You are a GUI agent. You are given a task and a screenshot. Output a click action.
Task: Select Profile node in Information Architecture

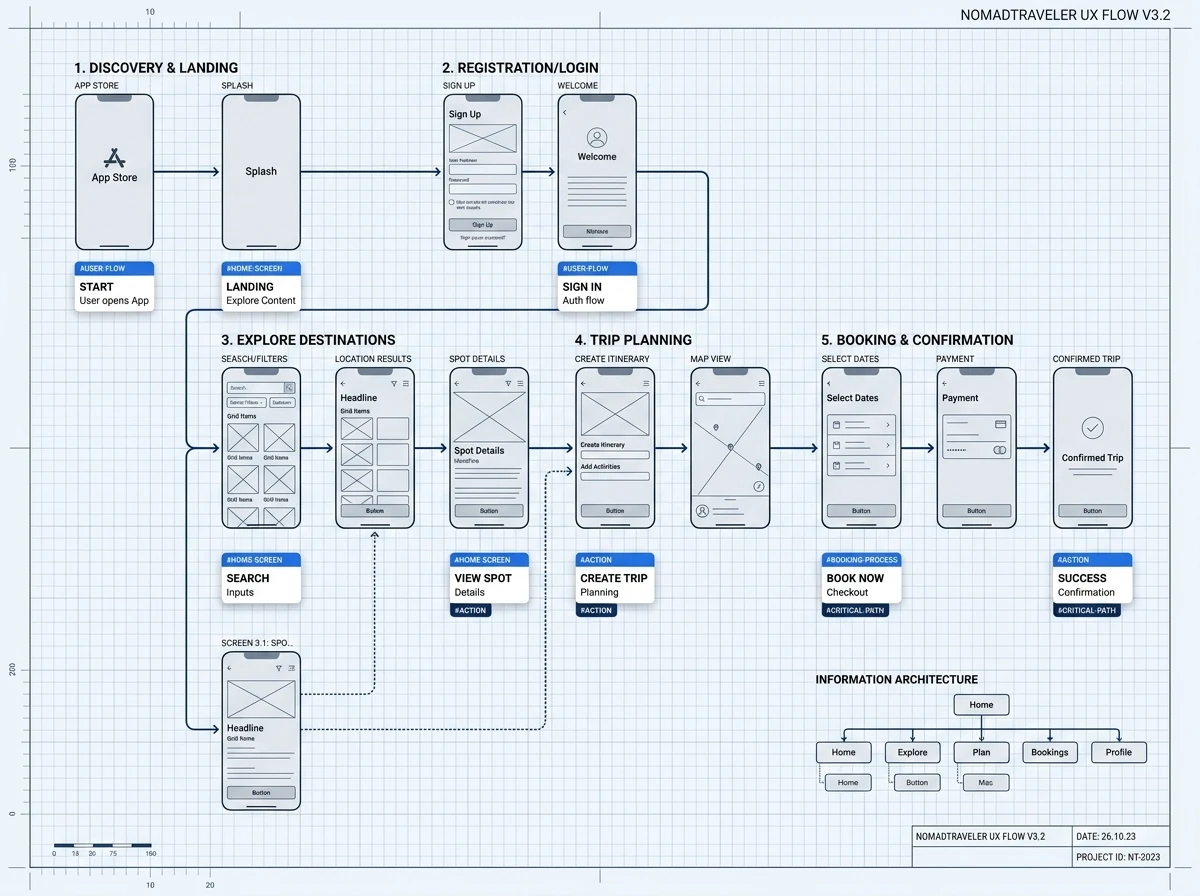pyautogui.click(x=1119, y=752)
